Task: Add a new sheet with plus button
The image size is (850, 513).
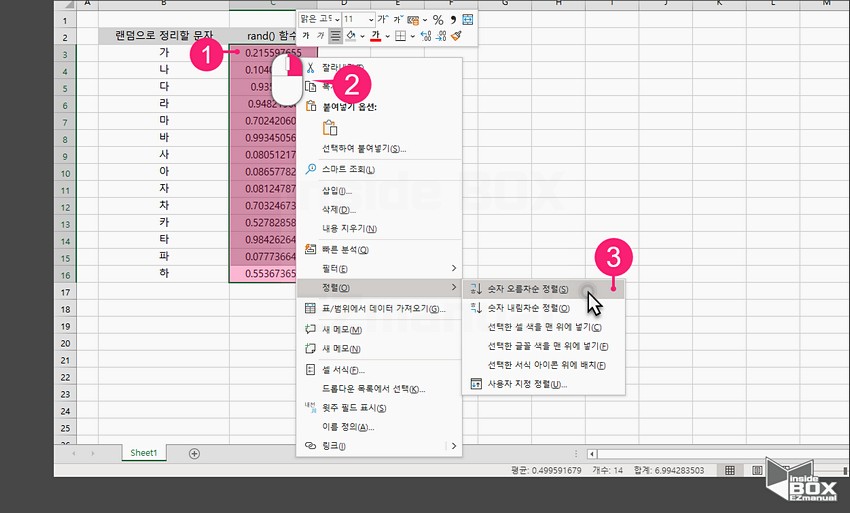Action: pos(194,453)
